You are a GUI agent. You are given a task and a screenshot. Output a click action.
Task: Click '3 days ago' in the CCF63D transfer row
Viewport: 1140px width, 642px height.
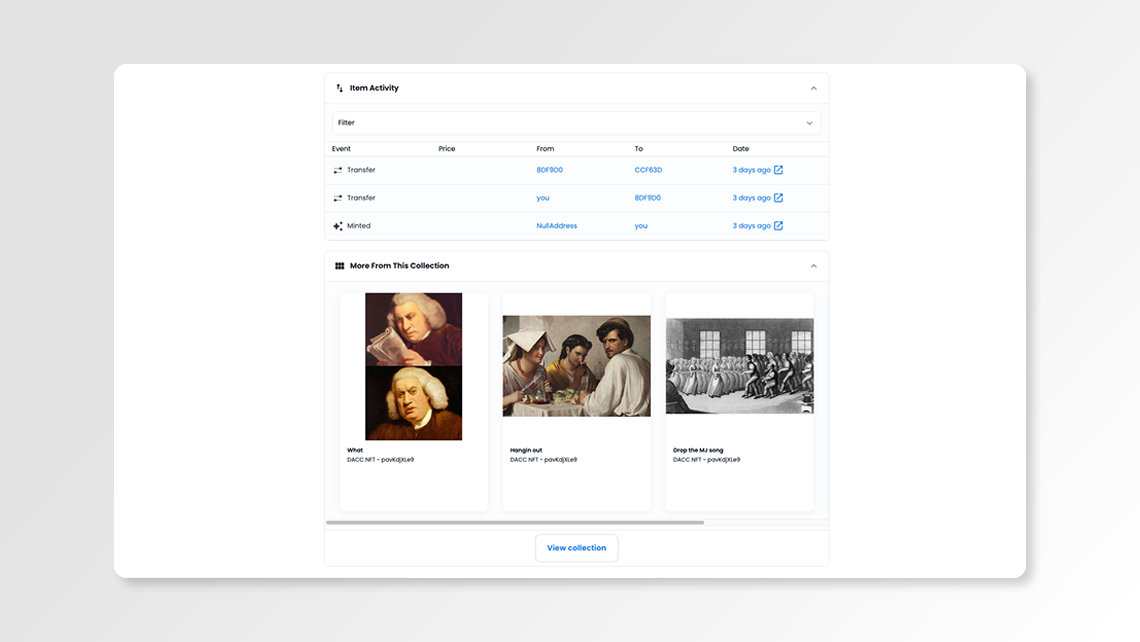point(752,170)
